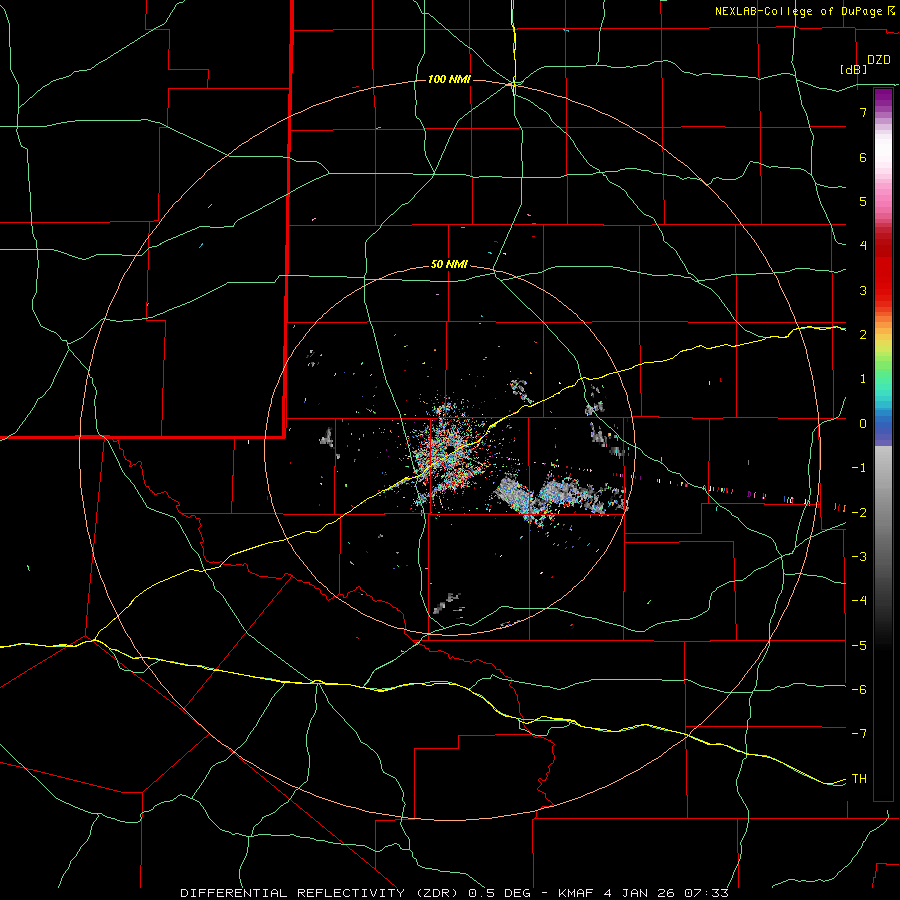Viewport: 900px width, 900px height.
Task: Click the 2 value on color scale
Action: [x=863, y=335]
